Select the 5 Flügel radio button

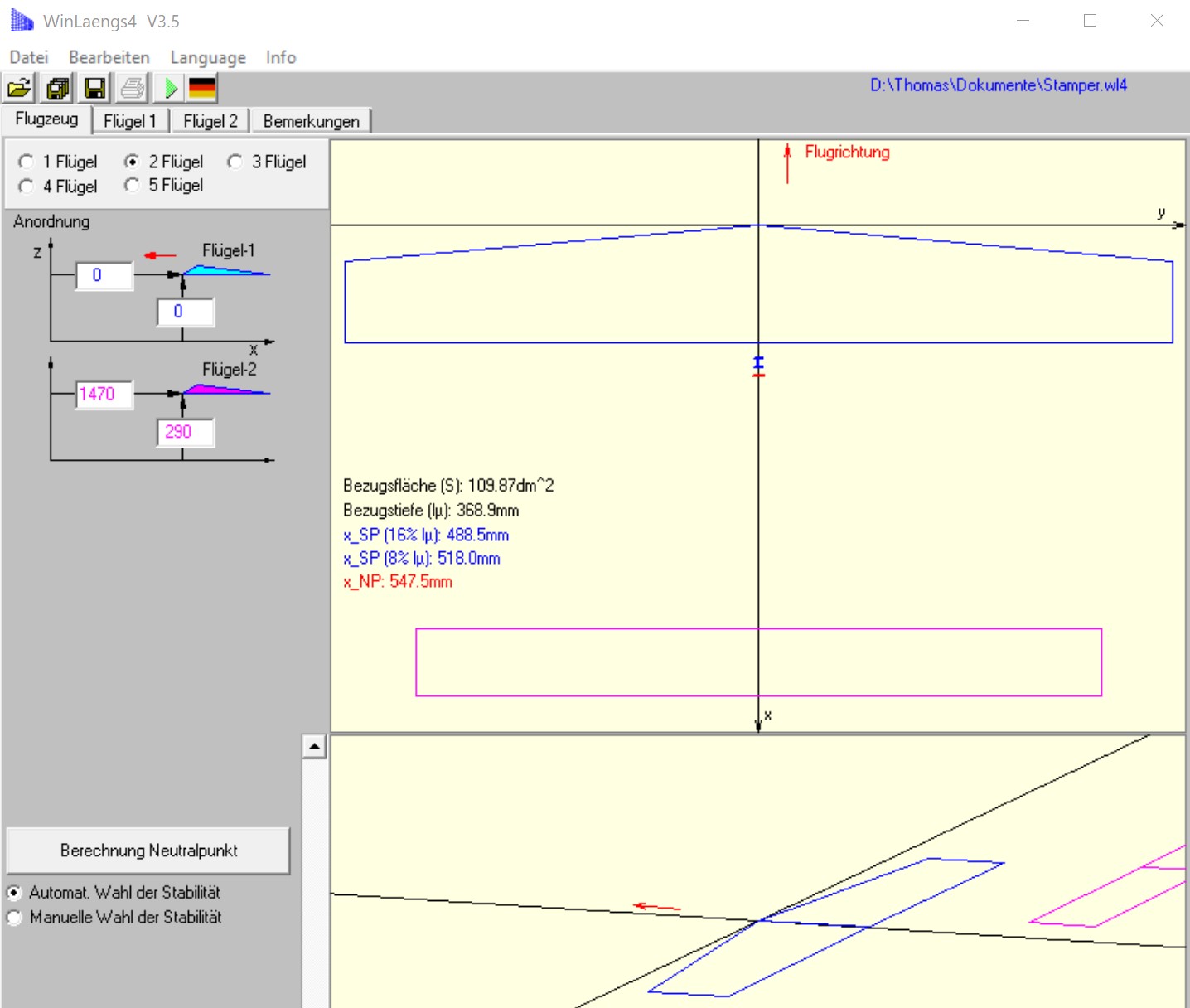[x=132, y=185]
